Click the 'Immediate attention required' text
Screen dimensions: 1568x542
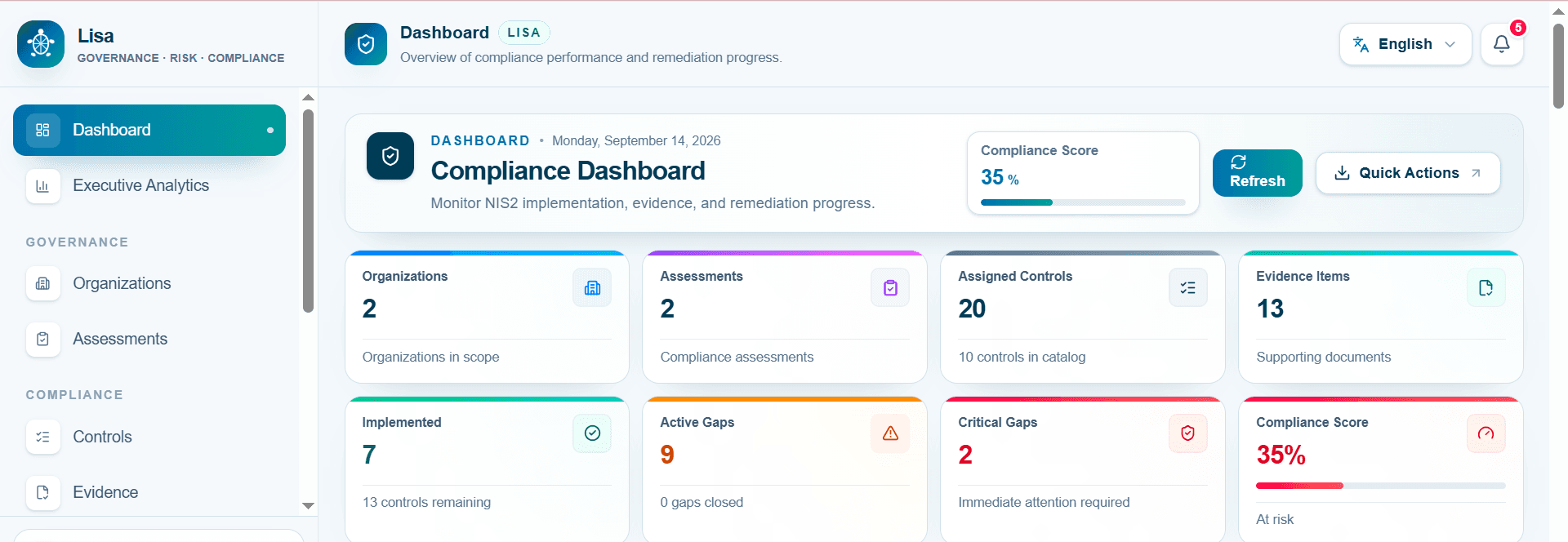point(1044,503)
